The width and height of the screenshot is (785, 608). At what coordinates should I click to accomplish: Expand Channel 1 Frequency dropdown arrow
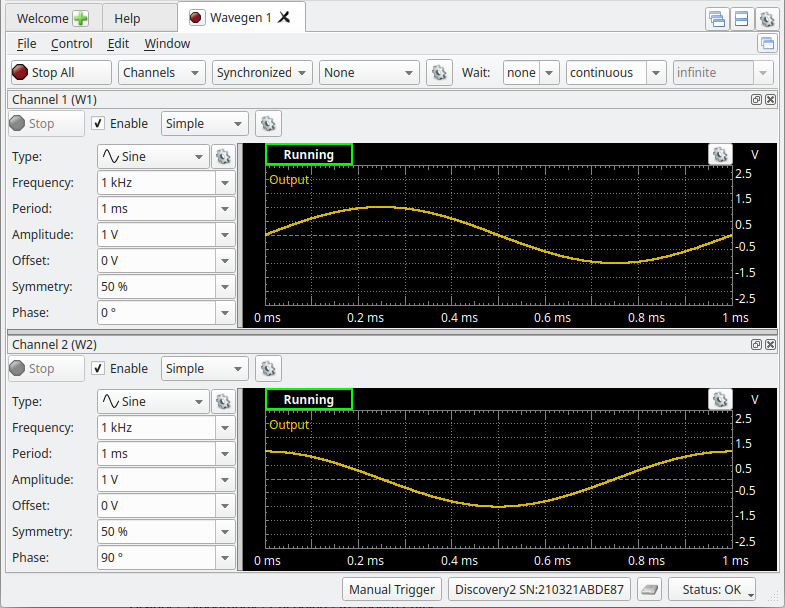pyautogui.click(x=225, y=183)
